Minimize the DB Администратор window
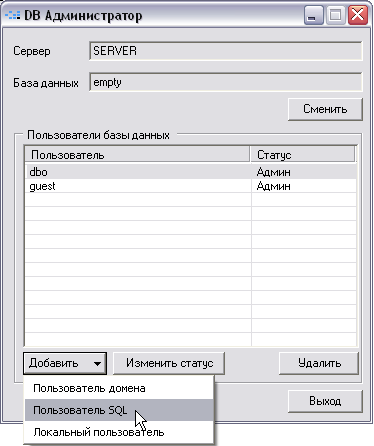Viewport: 374px width, 446px height. 313,15
